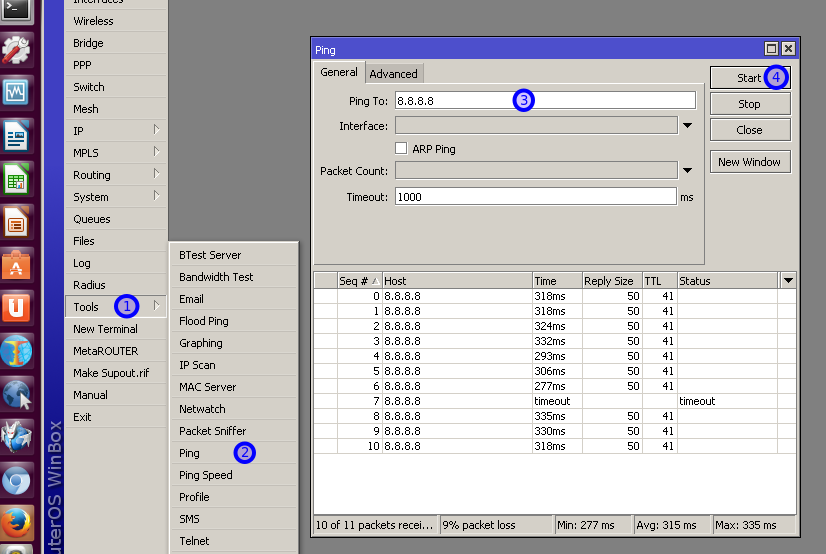Switch to the Advanced tab

pos(393,74)
